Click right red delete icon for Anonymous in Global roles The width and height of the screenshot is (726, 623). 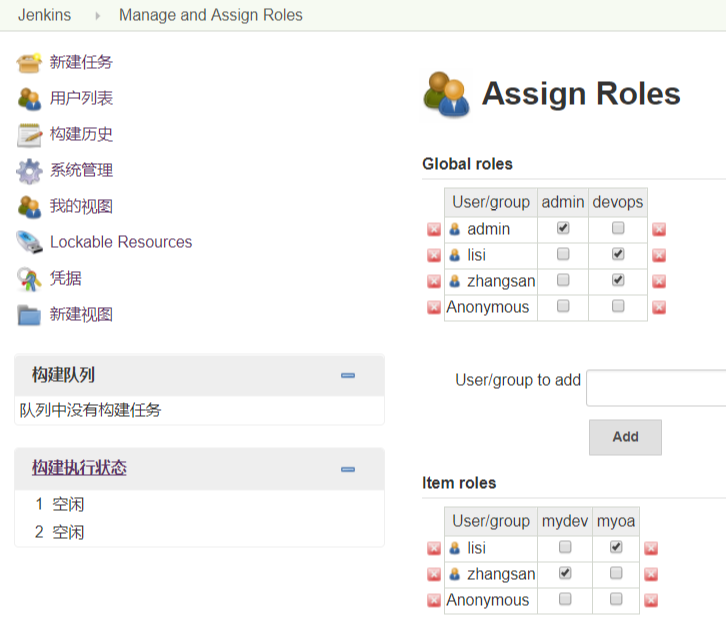(659, 307)
